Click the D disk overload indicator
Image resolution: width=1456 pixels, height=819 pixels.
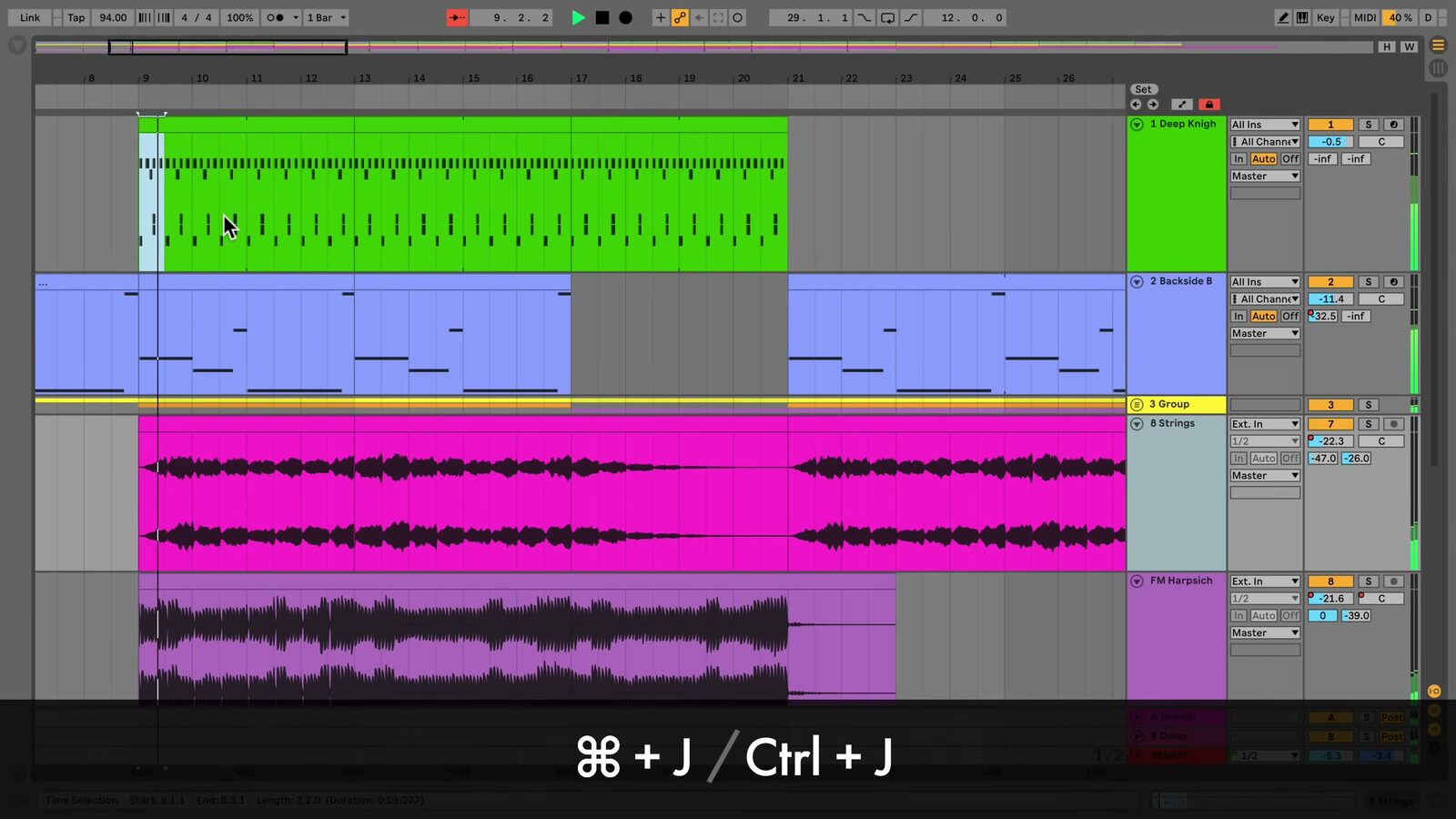pos(1428,17)
